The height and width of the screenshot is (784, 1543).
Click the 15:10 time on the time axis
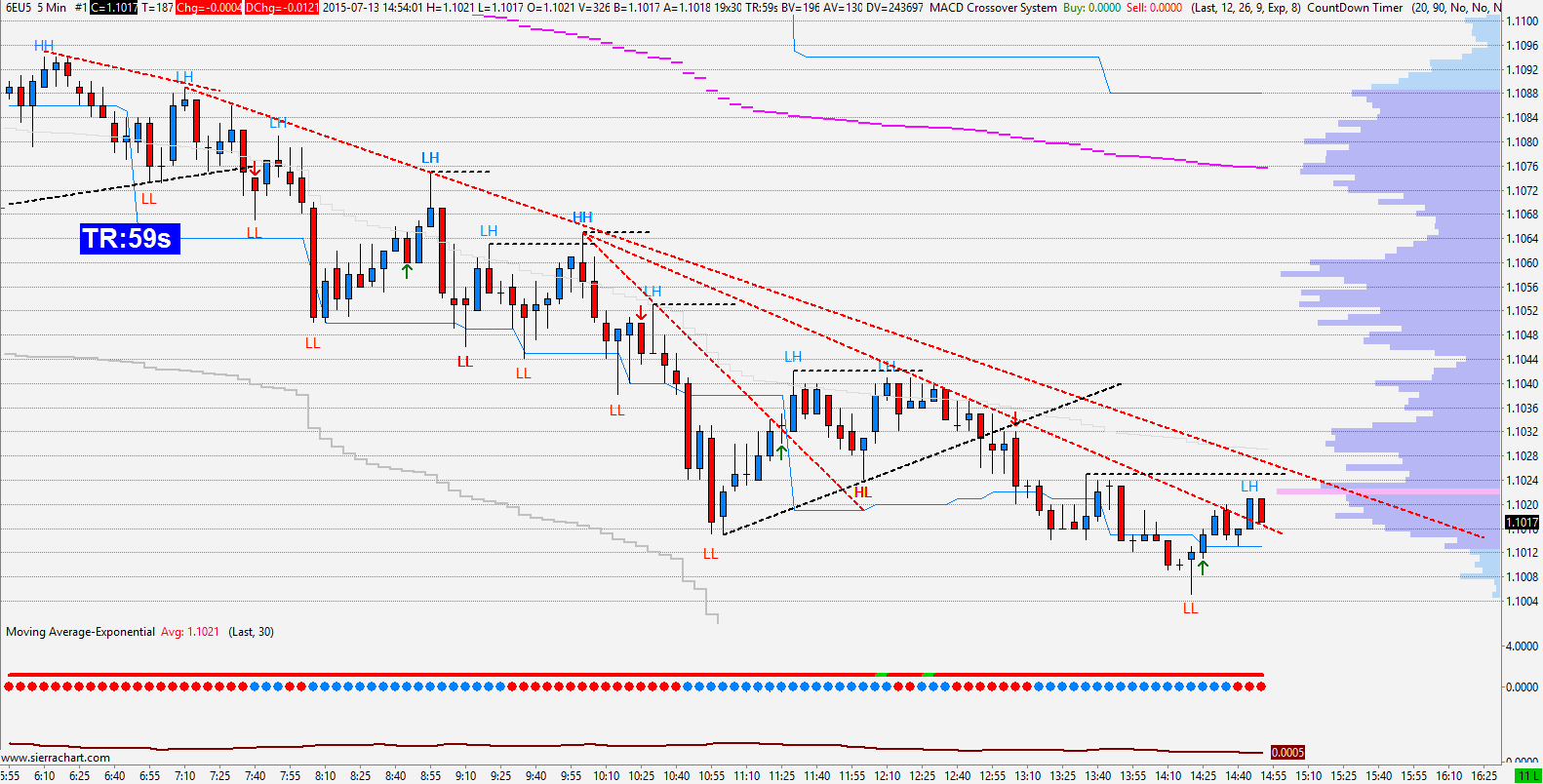pos(1308,776)
